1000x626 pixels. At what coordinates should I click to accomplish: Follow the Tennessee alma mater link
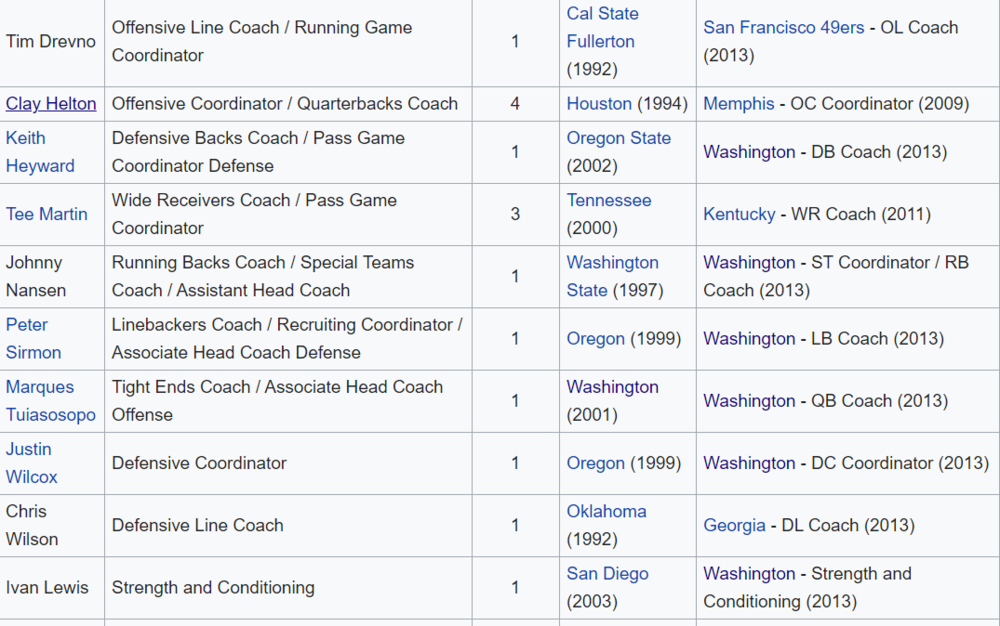(x=608, y=200)
